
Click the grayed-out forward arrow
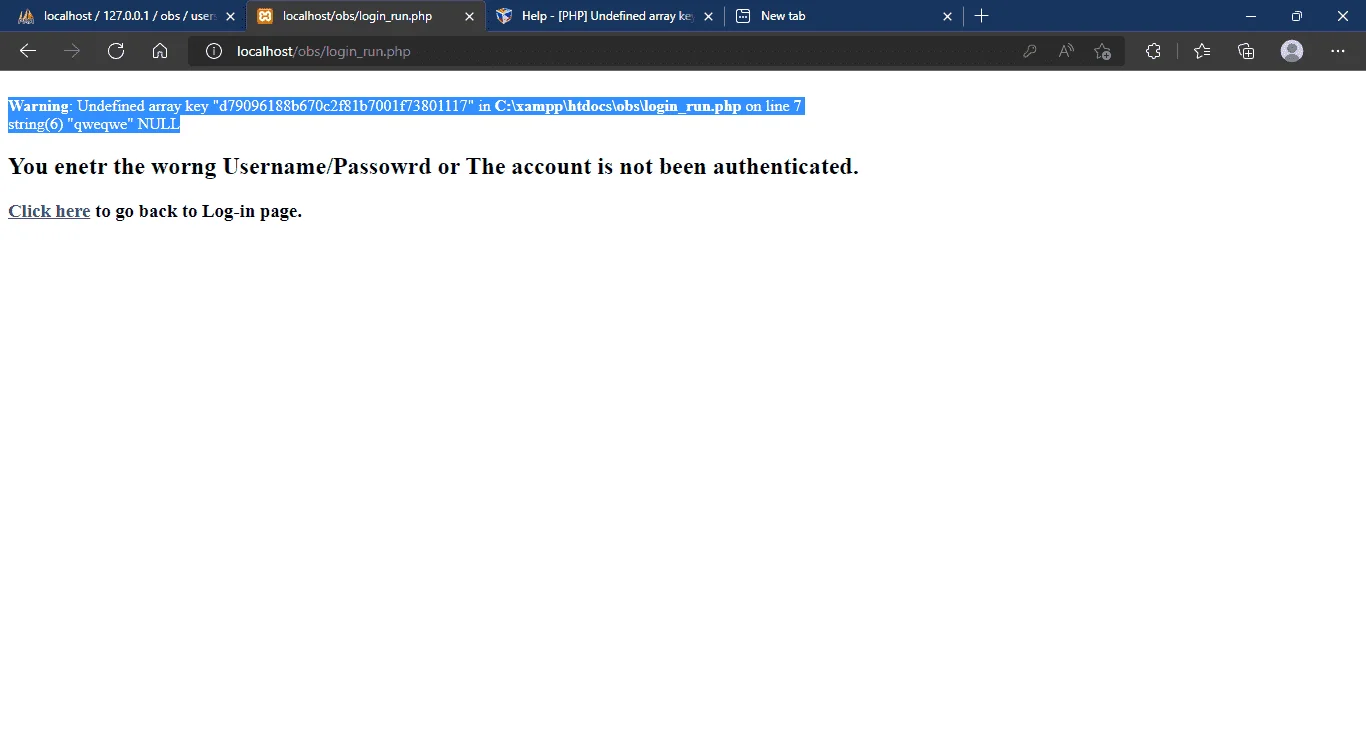72,51
